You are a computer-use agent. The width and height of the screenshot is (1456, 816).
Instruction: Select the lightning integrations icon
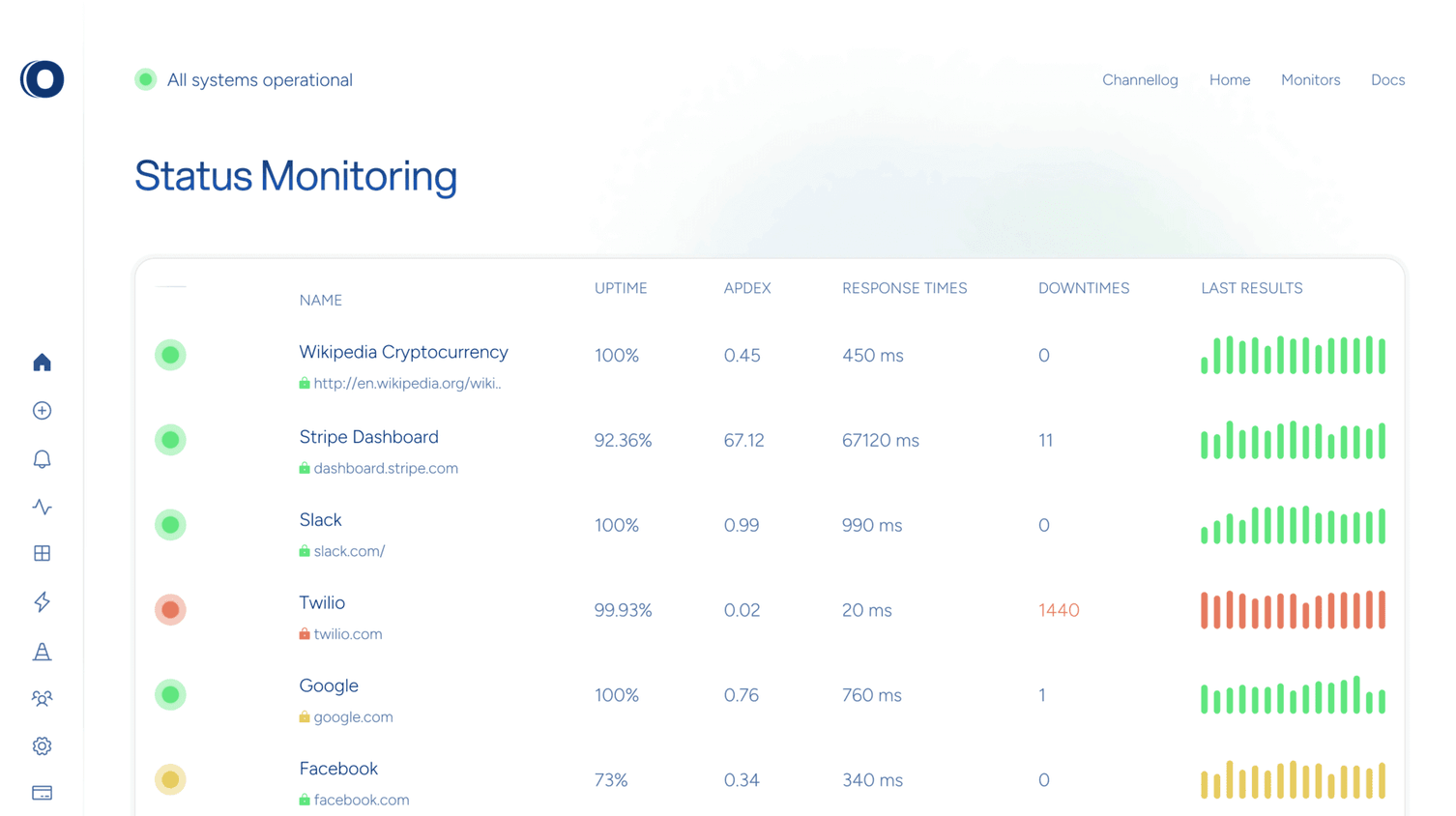pos(42,602)
